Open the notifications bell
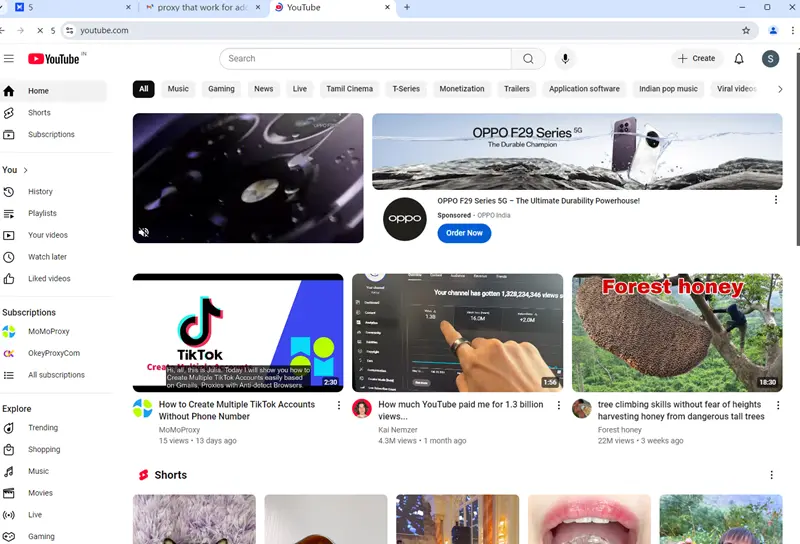800x544 pixels. 739,59
